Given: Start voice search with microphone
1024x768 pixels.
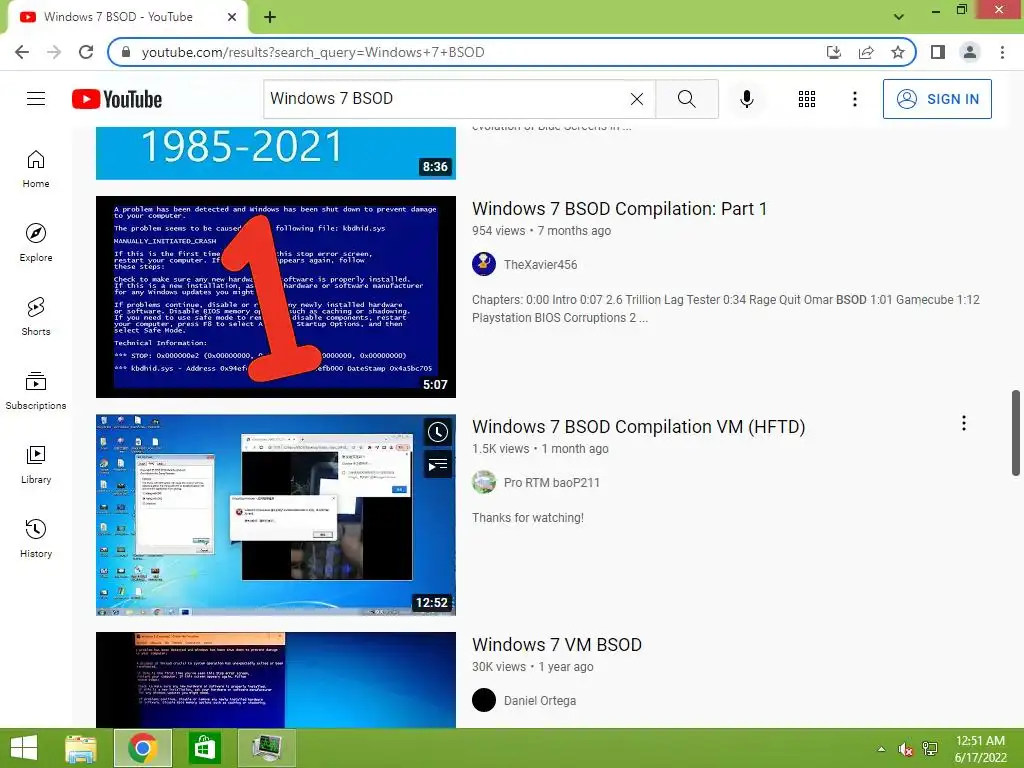Looking at the screenshot, I should coord(746,99).
